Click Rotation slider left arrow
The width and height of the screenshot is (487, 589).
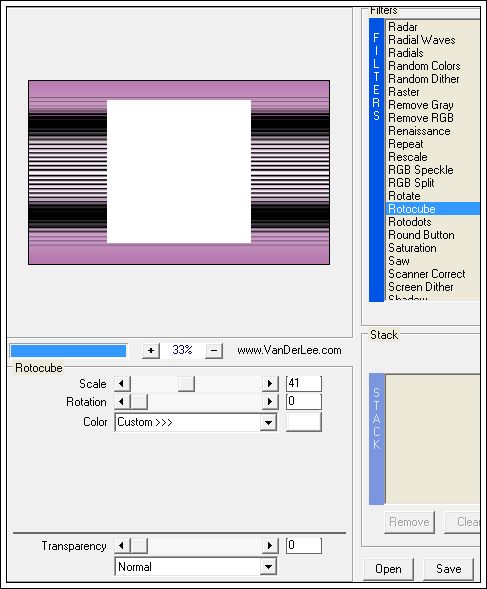(x=122, y=402)
